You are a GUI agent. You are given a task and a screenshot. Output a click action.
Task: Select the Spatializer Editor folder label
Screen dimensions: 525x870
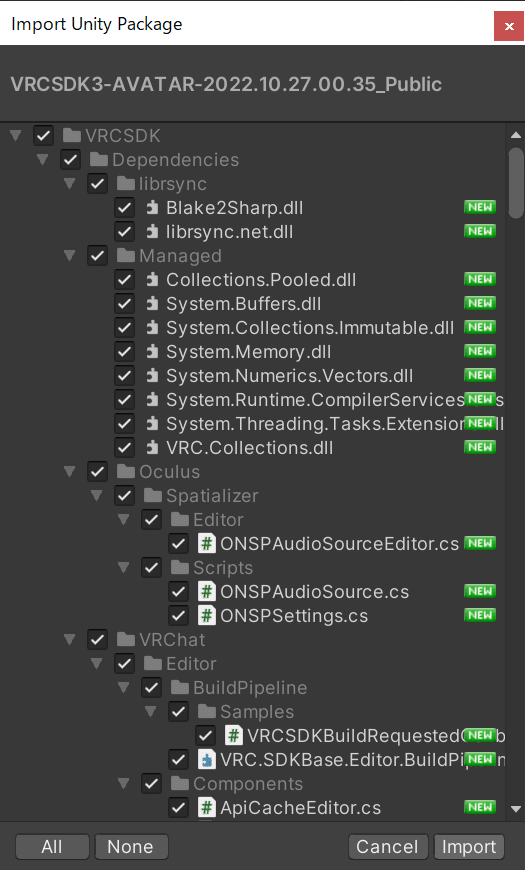(218, 520)
